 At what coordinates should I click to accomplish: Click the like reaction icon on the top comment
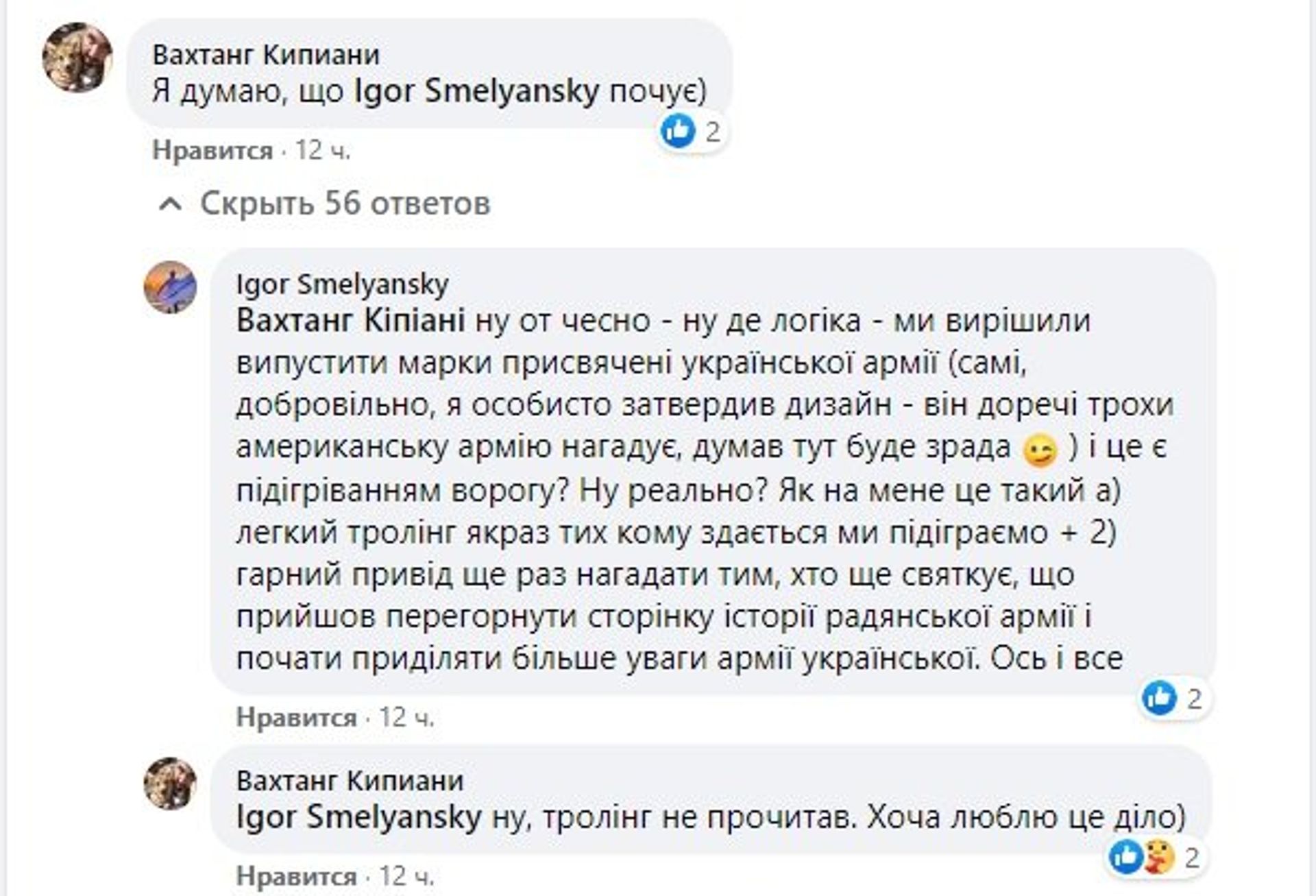point(678,131)
